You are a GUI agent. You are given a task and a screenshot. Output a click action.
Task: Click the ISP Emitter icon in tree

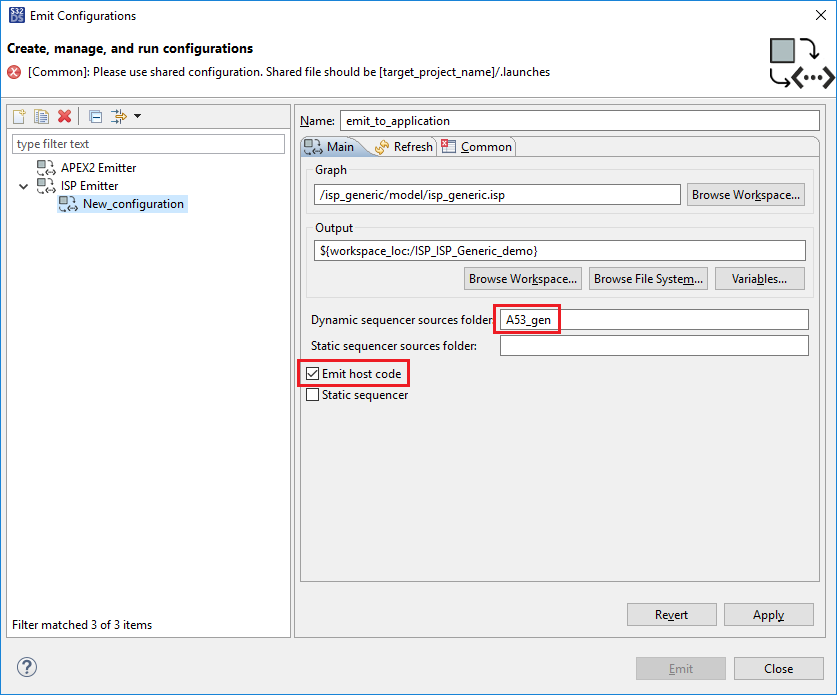[x=46, y=186]
